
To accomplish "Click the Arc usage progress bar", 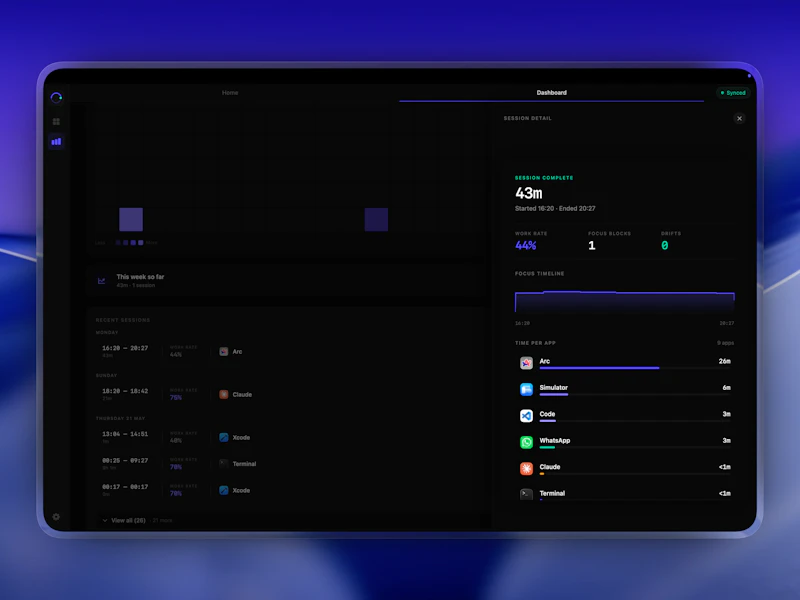I will pos(635,368).
